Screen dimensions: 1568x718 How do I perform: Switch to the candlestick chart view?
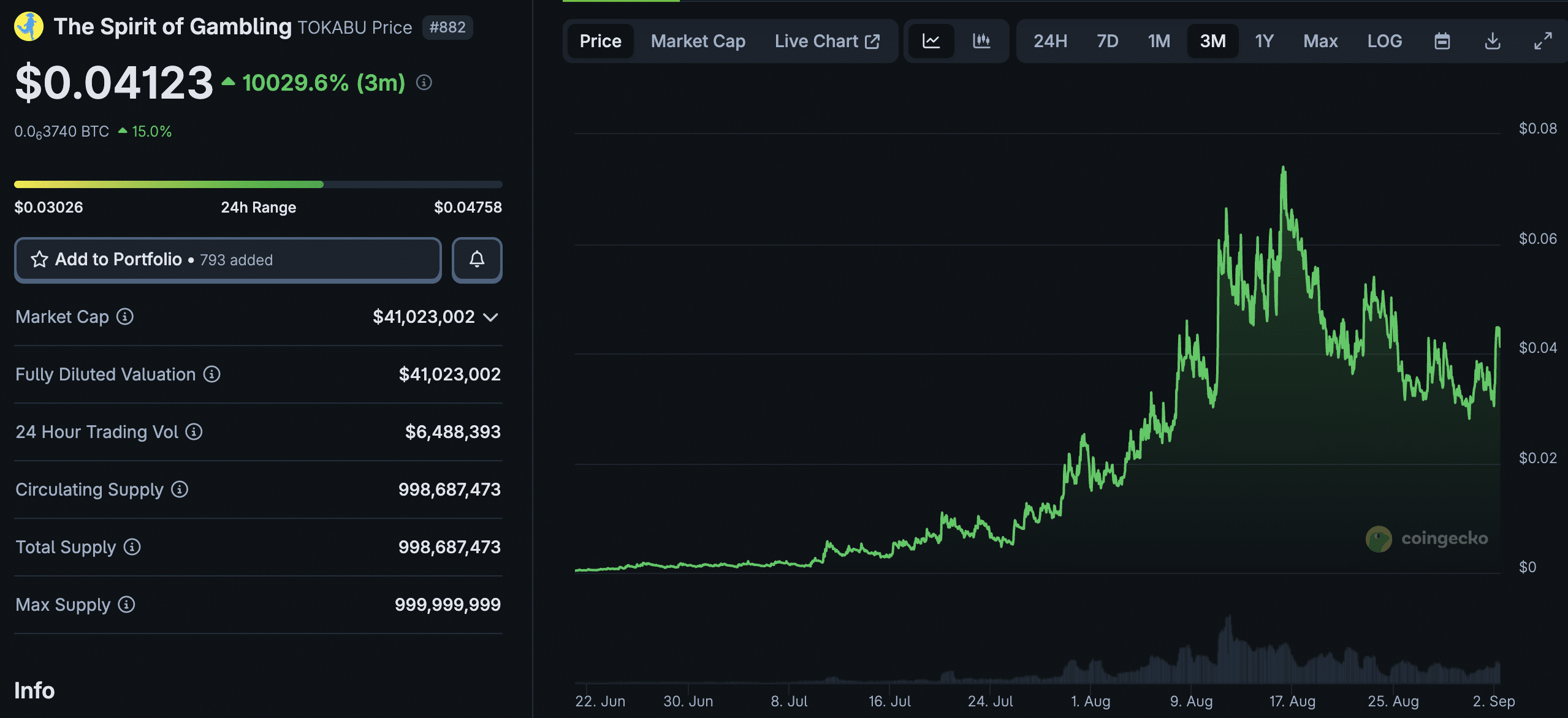(x=981, y=40)
